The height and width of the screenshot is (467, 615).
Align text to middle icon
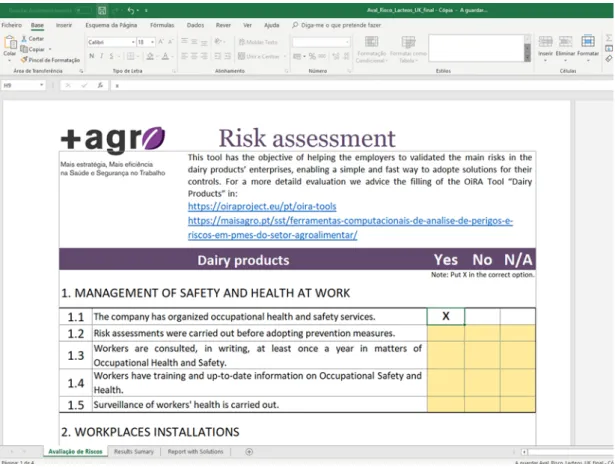pos(194,42)
